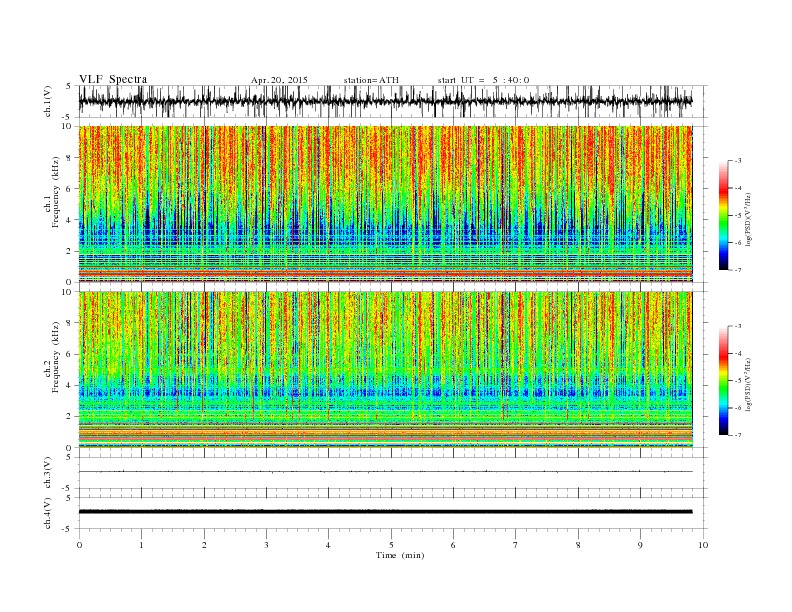Screen dimensions: 792x612
Task: Click the '6' kHz tick on ch.2 axis
Action: (69, 354)
